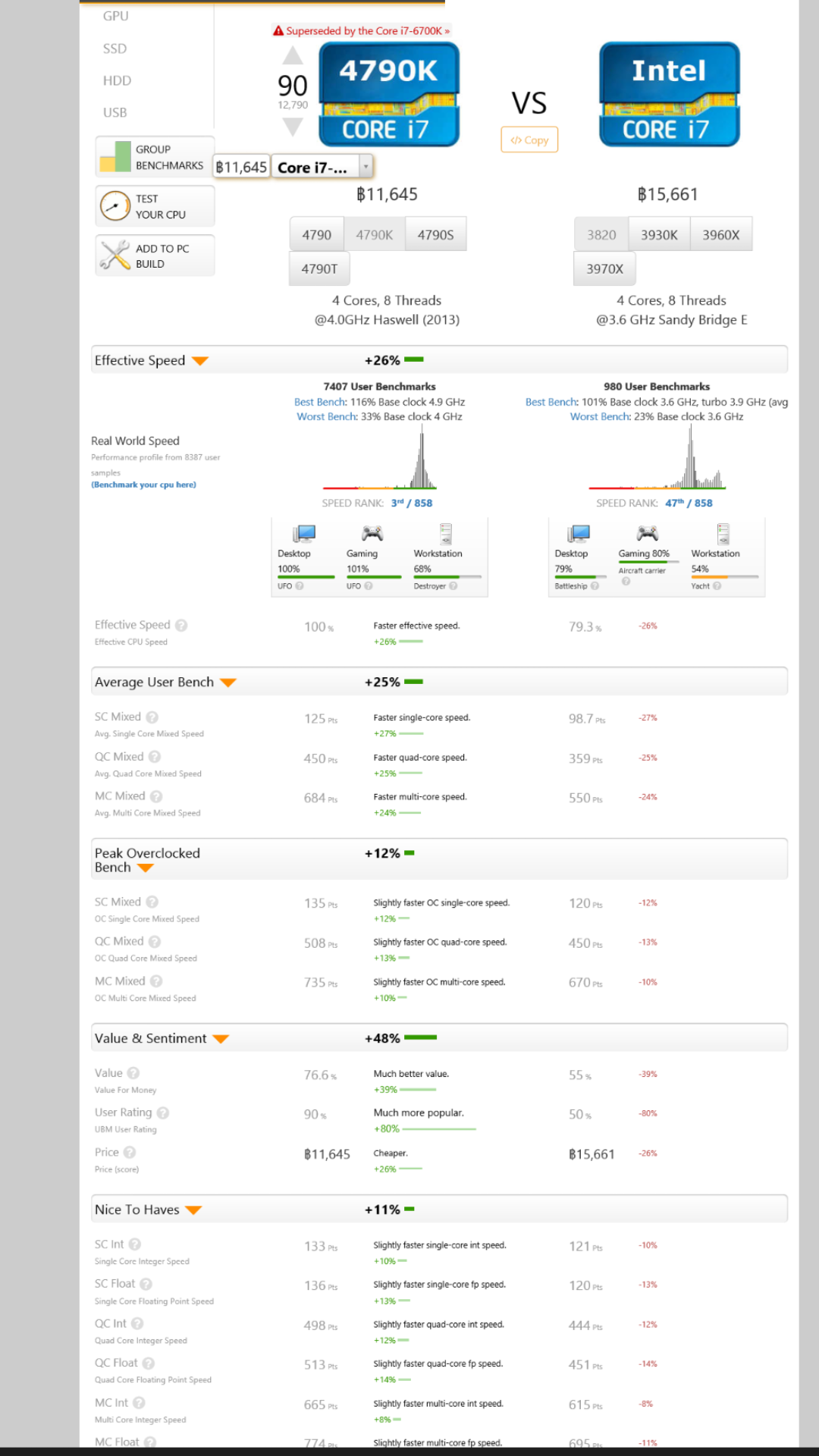The width and height of the screenshot is (819, 1456).
Task: Click right Desktop monitor icon
Action: tap(579, 534)
